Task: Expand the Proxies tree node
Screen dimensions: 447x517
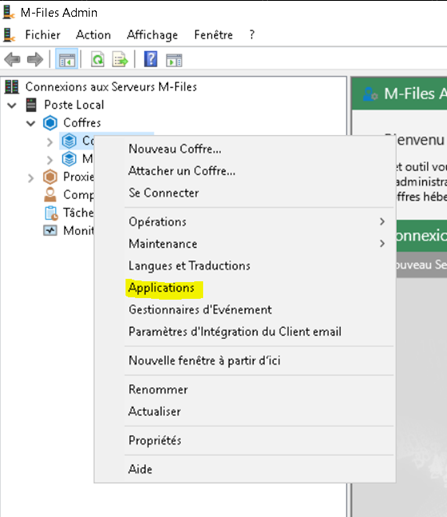Action: click(31, 178)
